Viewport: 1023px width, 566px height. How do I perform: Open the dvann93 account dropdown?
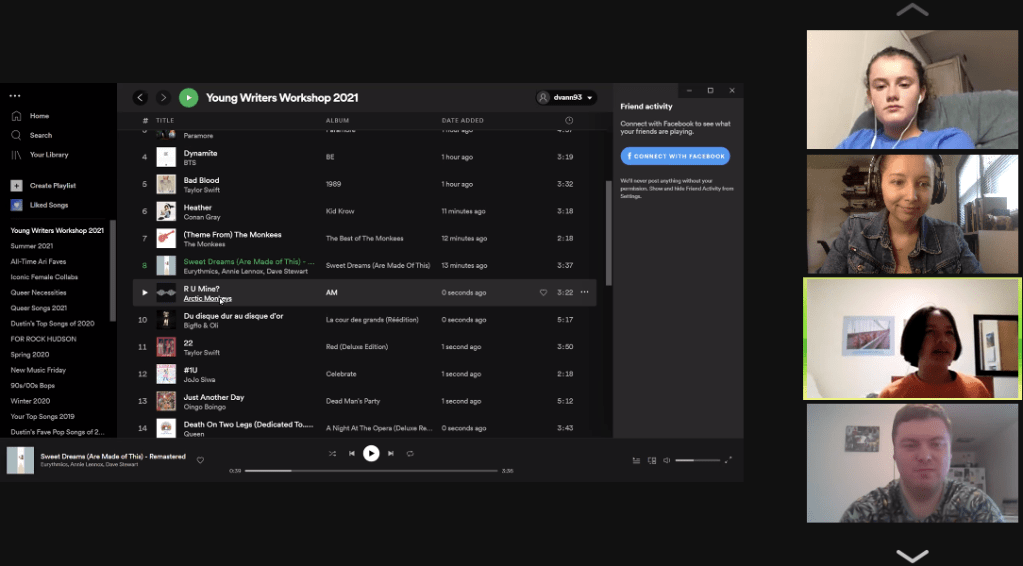tap(566, 97)
